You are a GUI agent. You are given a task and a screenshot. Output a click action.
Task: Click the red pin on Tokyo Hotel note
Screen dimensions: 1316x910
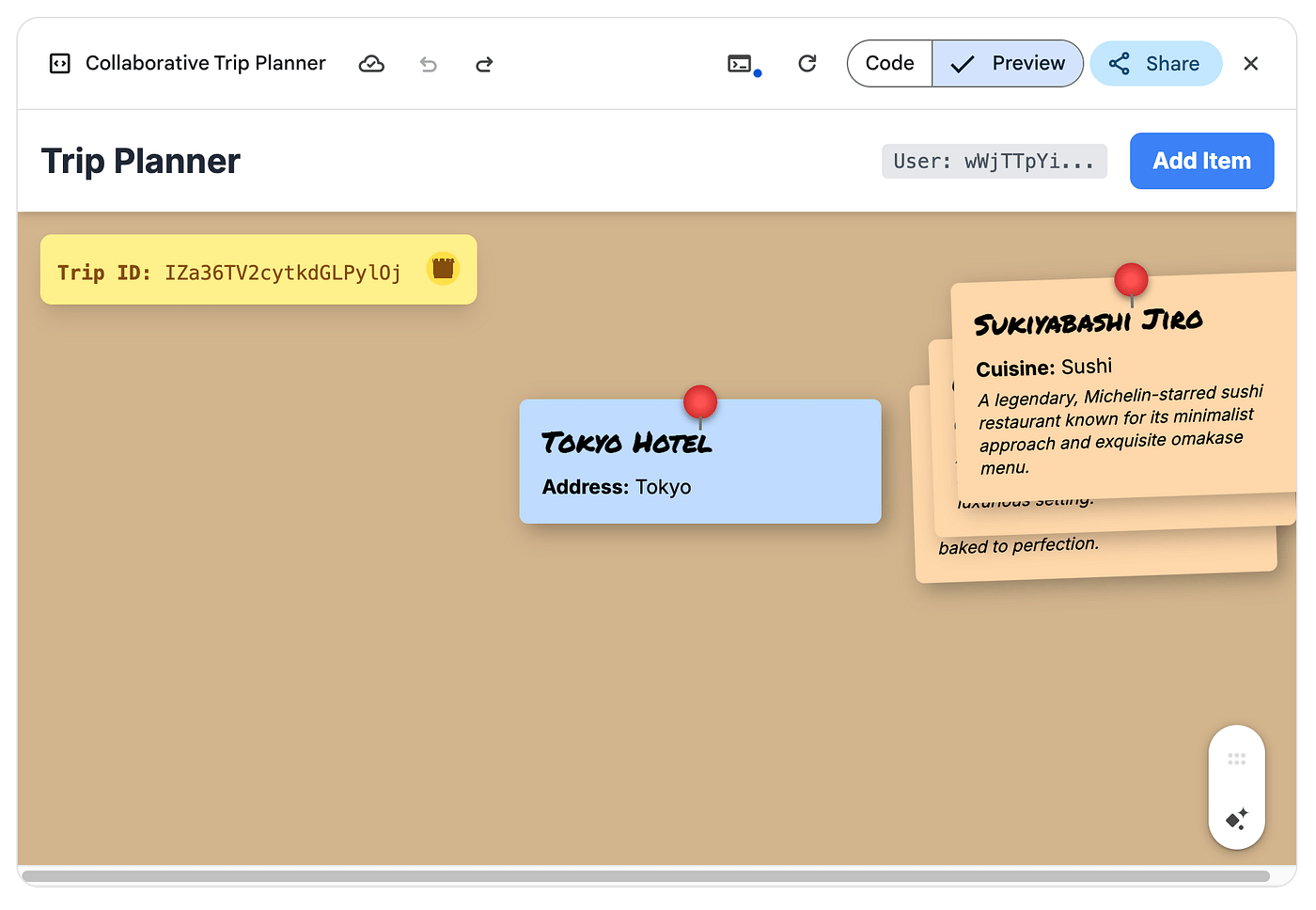700,402
